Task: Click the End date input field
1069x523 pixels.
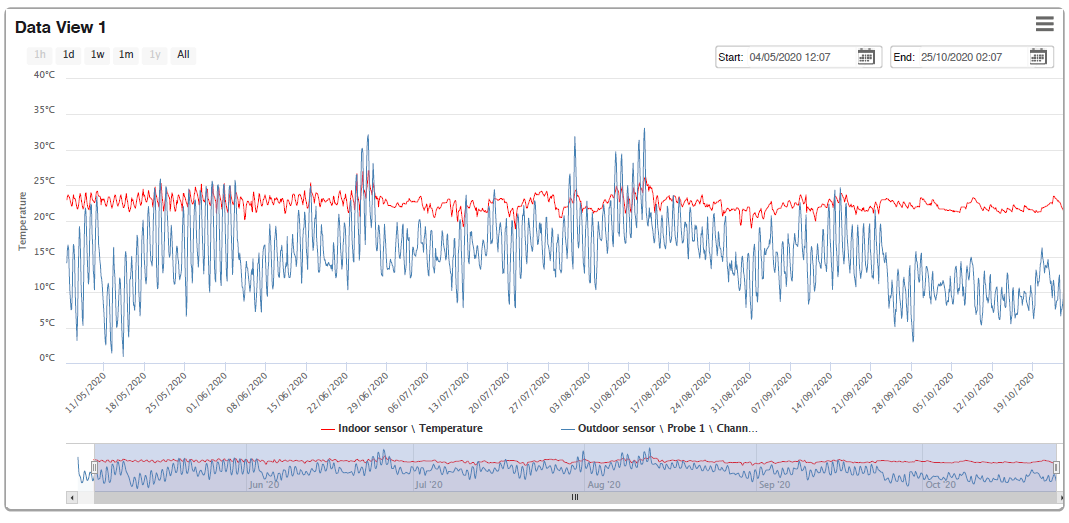Action: (x=972, y=57)
